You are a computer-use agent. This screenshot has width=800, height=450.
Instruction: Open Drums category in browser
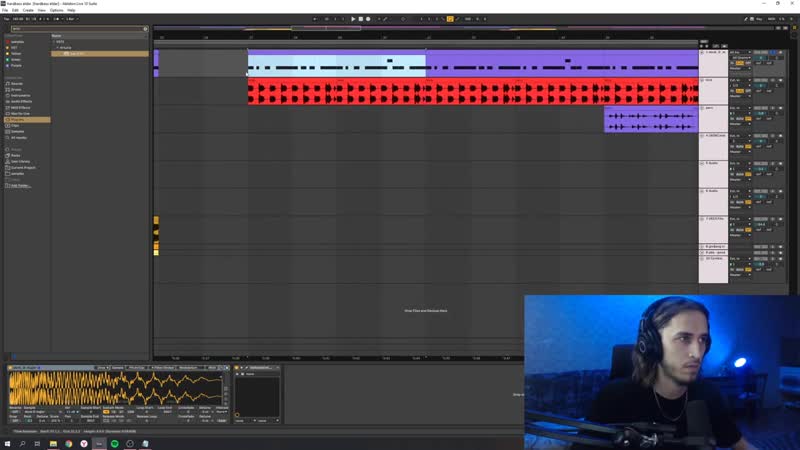pos(16,89)
